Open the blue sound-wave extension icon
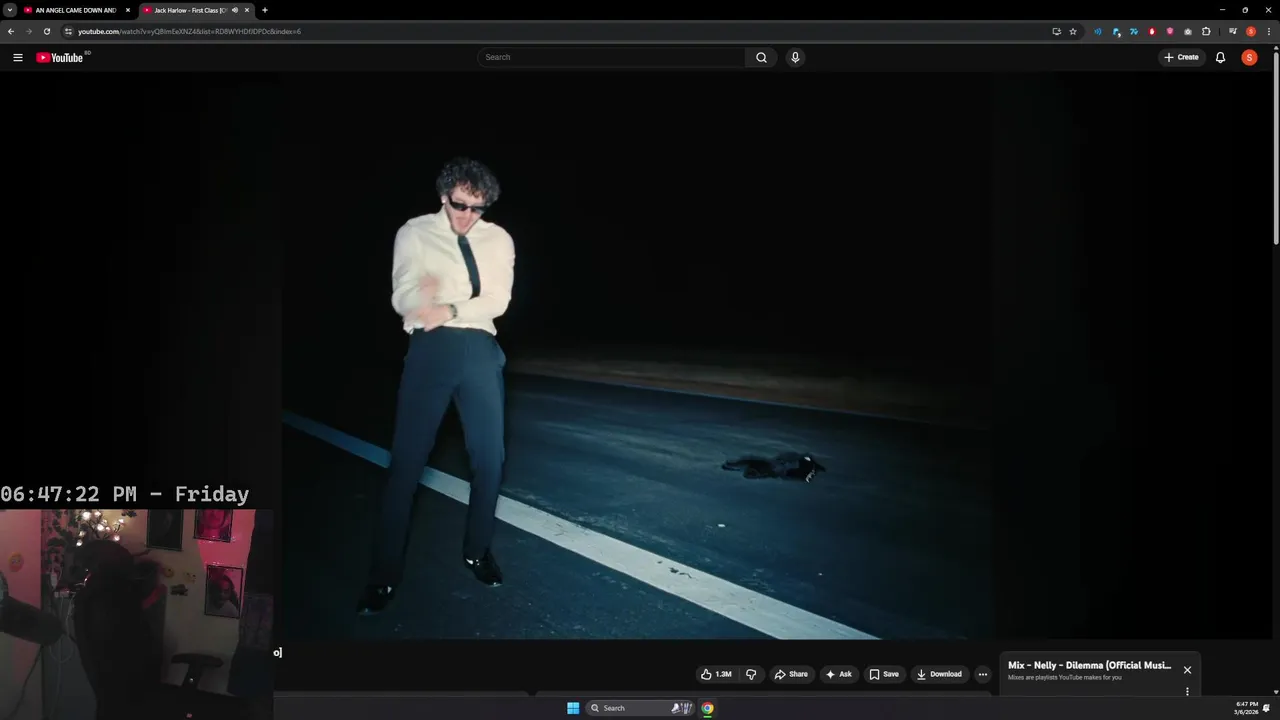Screen dimensions: 1280x720 pos(1098,31)
